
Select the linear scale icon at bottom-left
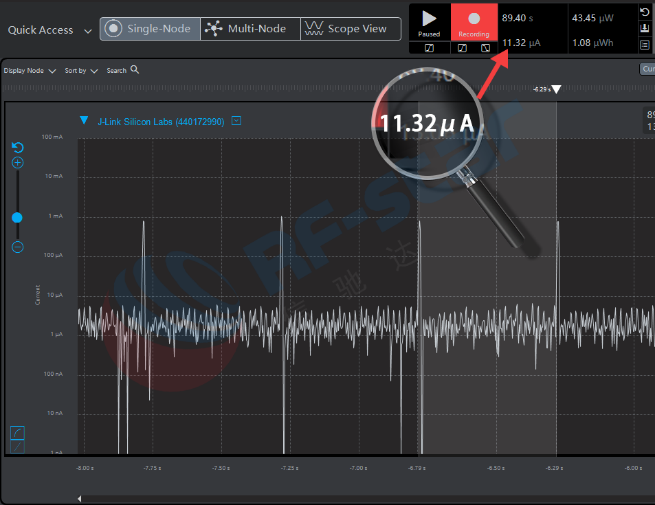pos(17,447)
